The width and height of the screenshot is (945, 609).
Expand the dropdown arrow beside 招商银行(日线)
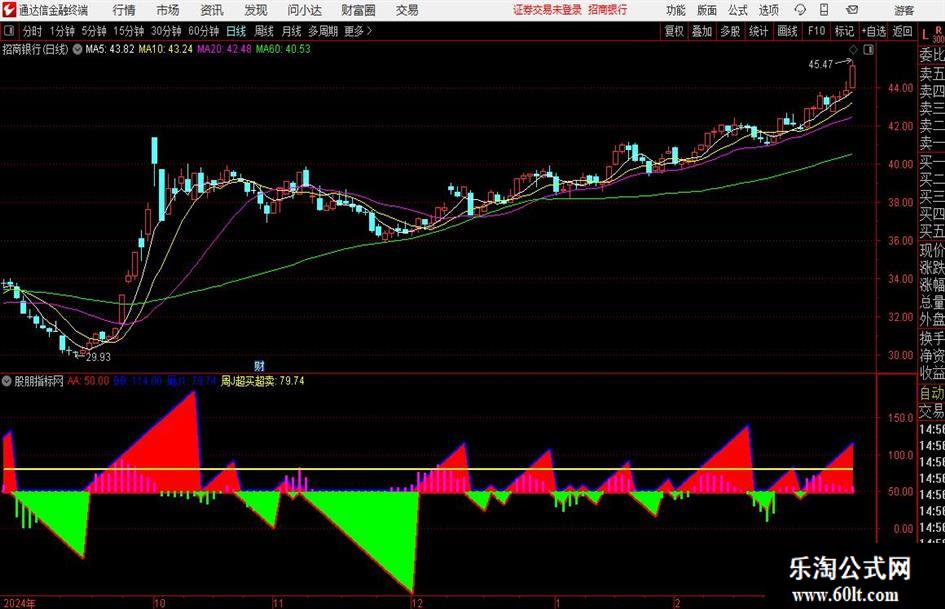[x=77, y=49]
